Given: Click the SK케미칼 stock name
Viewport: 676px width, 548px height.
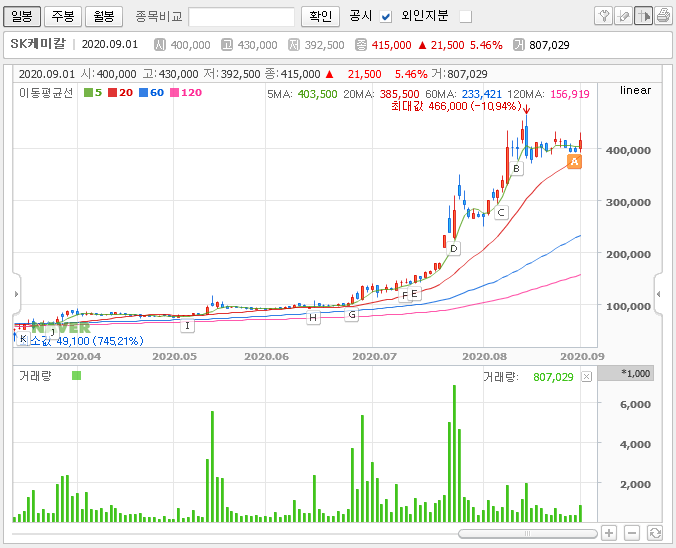Looking at the screenshot, I should (x=38, y=44).
